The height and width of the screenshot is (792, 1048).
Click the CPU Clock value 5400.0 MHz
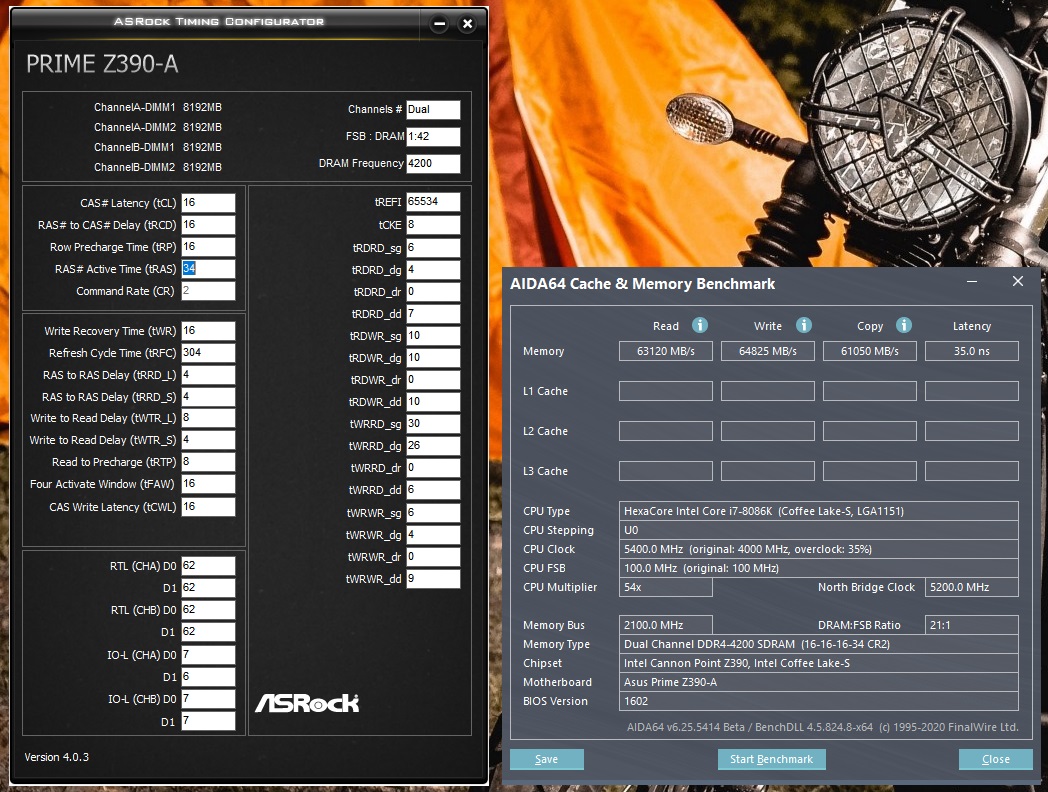[819, 549]
